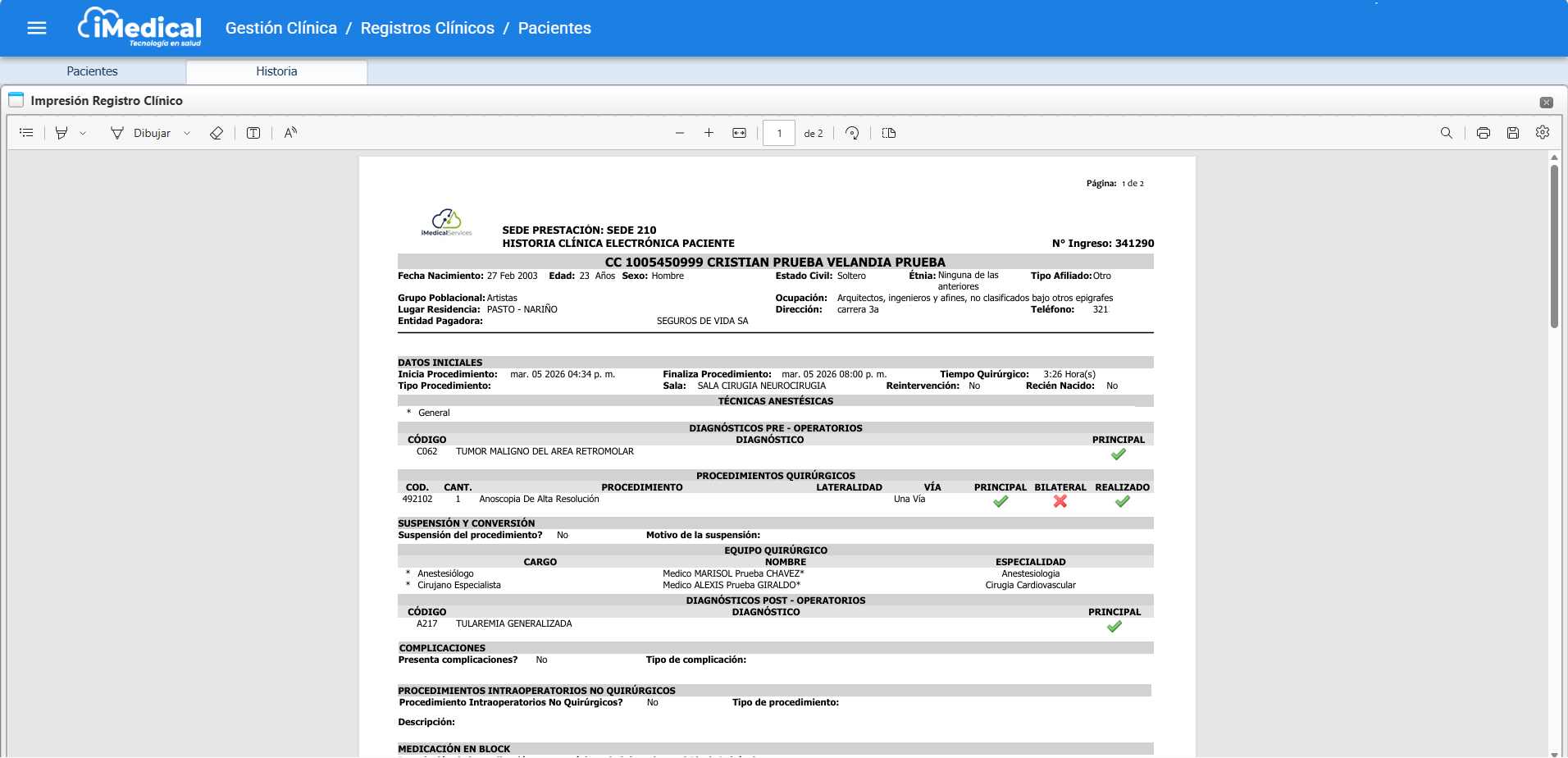Viewport: 1568px width, 758px height.
Task: Search within the document
Action: 1447,133
